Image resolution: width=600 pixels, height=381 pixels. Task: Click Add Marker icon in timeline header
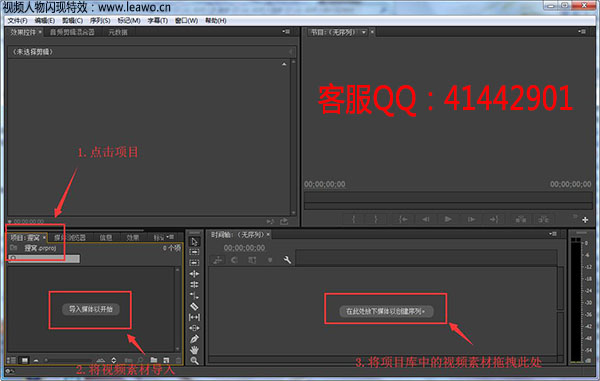point(270,260)
